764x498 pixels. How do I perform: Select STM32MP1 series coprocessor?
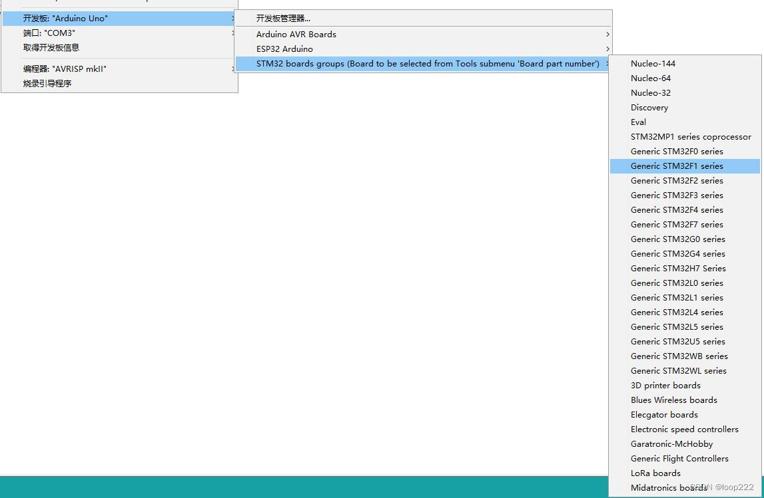coord(685,137)
